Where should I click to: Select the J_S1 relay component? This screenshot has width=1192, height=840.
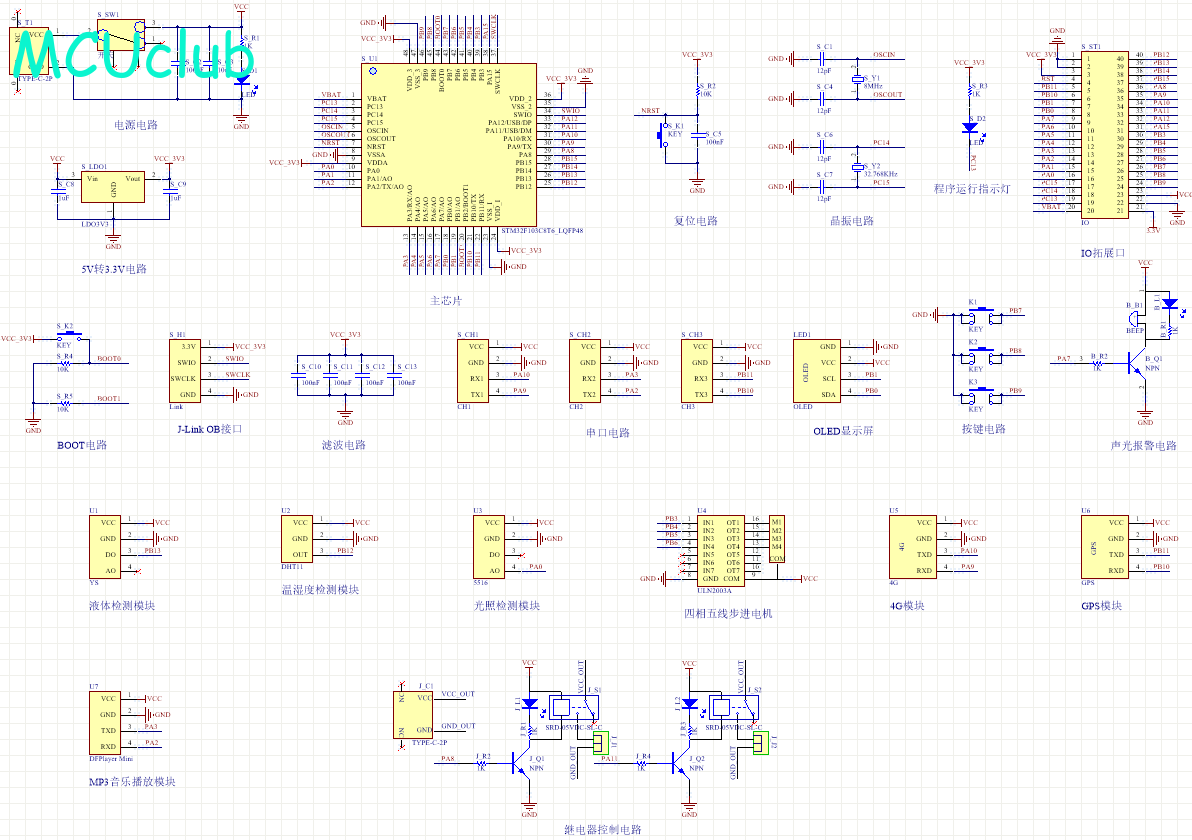point(574,707)
